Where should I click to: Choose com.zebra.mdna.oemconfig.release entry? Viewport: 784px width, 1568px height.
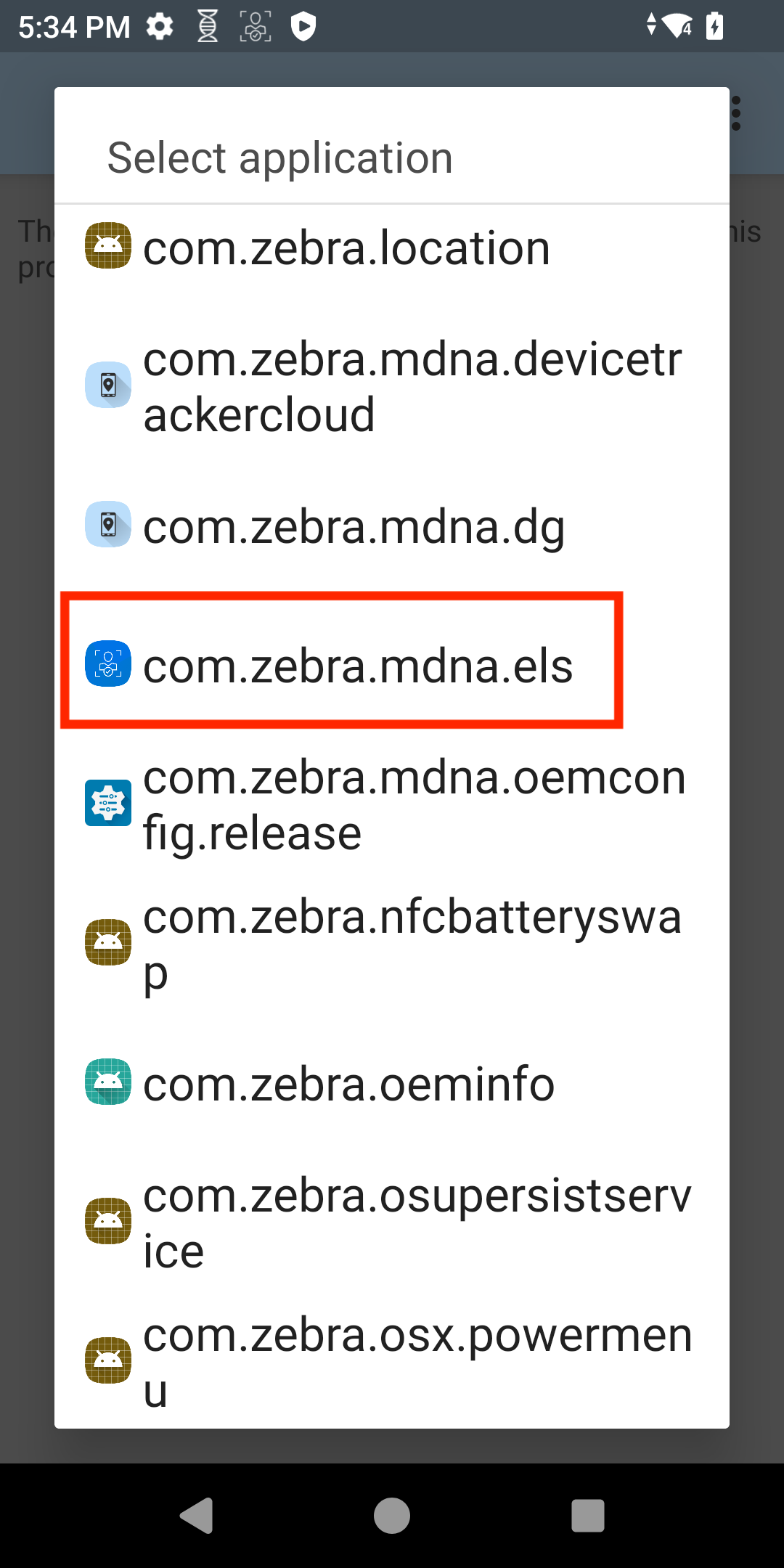(414, 804)
